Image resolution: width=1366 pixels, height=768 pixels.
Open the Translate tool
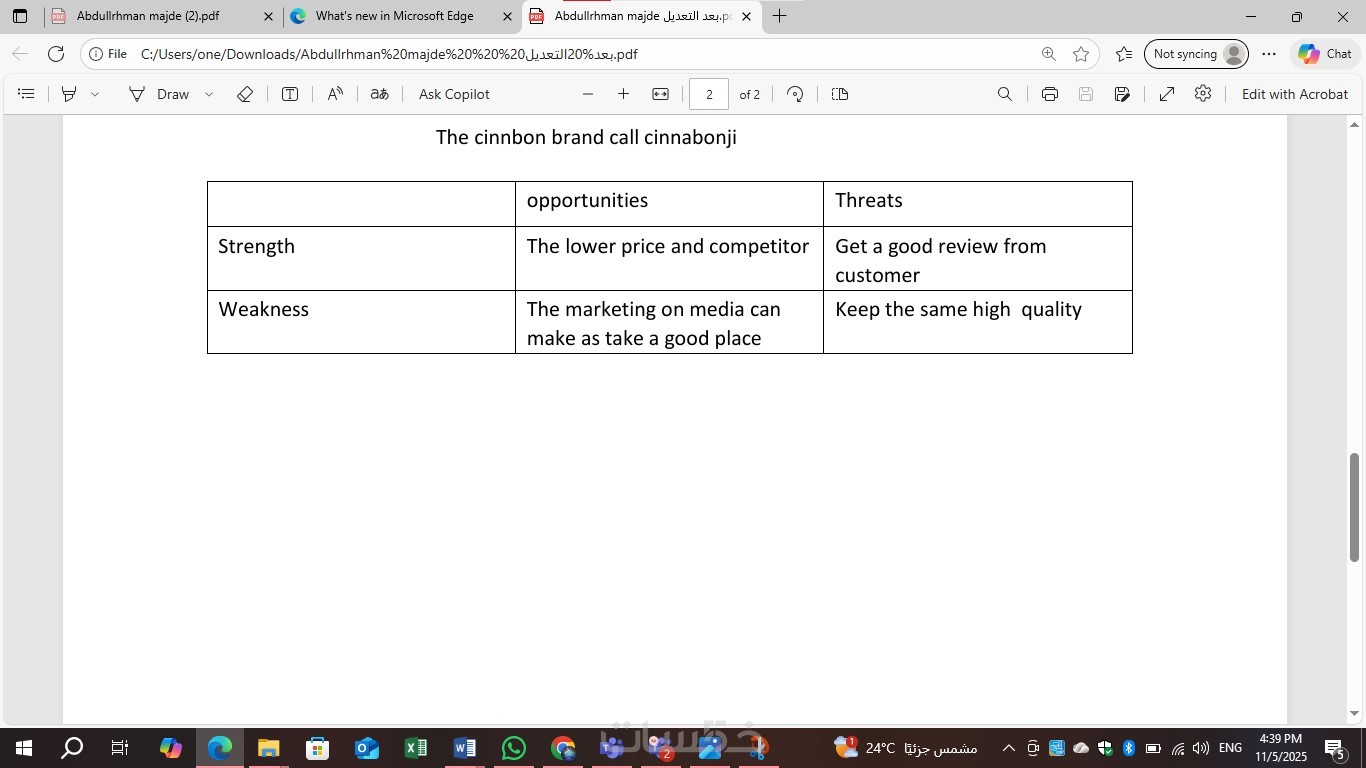(379, 94)
